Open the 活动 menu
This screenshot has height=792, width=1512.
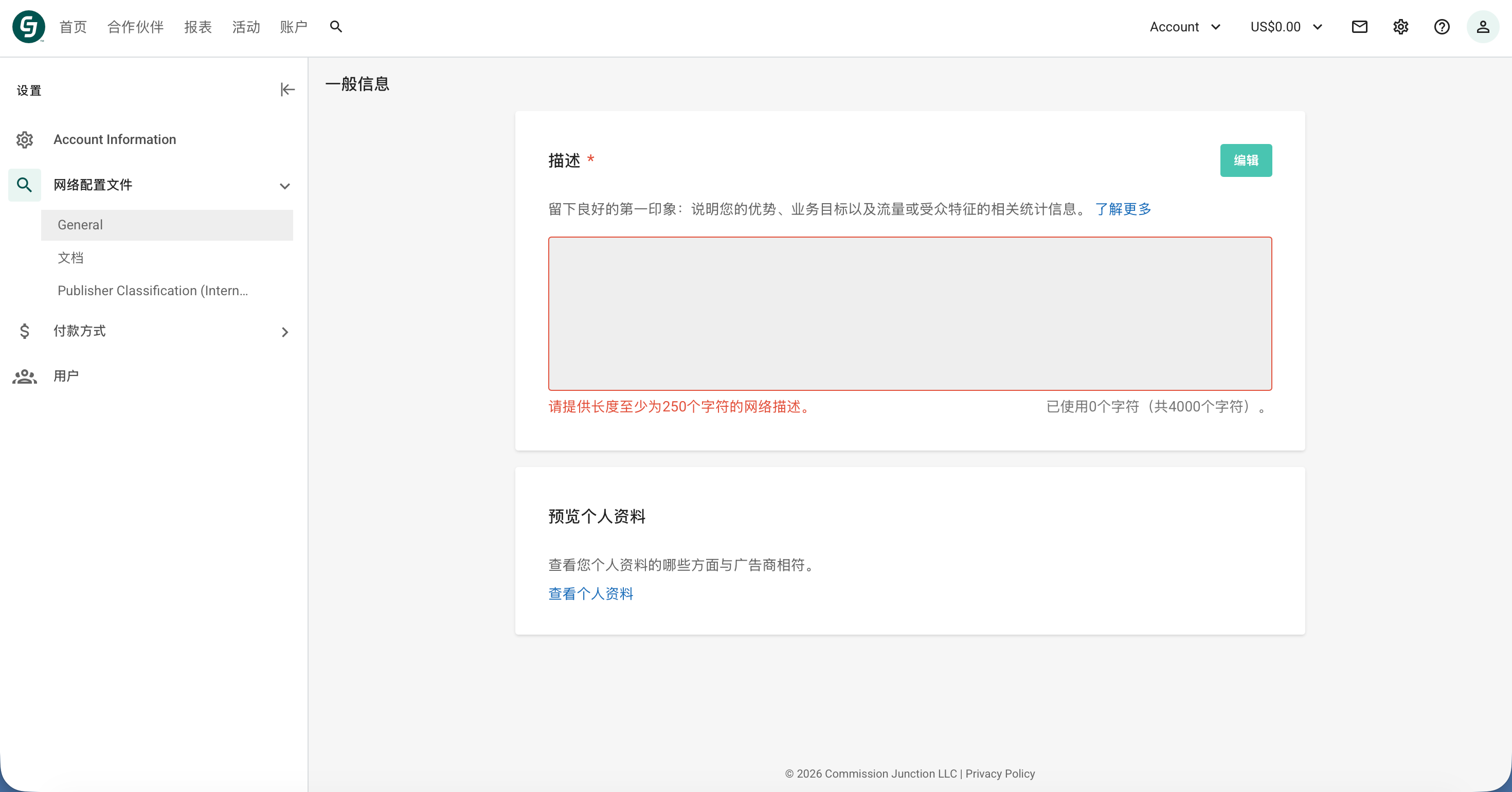246,27
